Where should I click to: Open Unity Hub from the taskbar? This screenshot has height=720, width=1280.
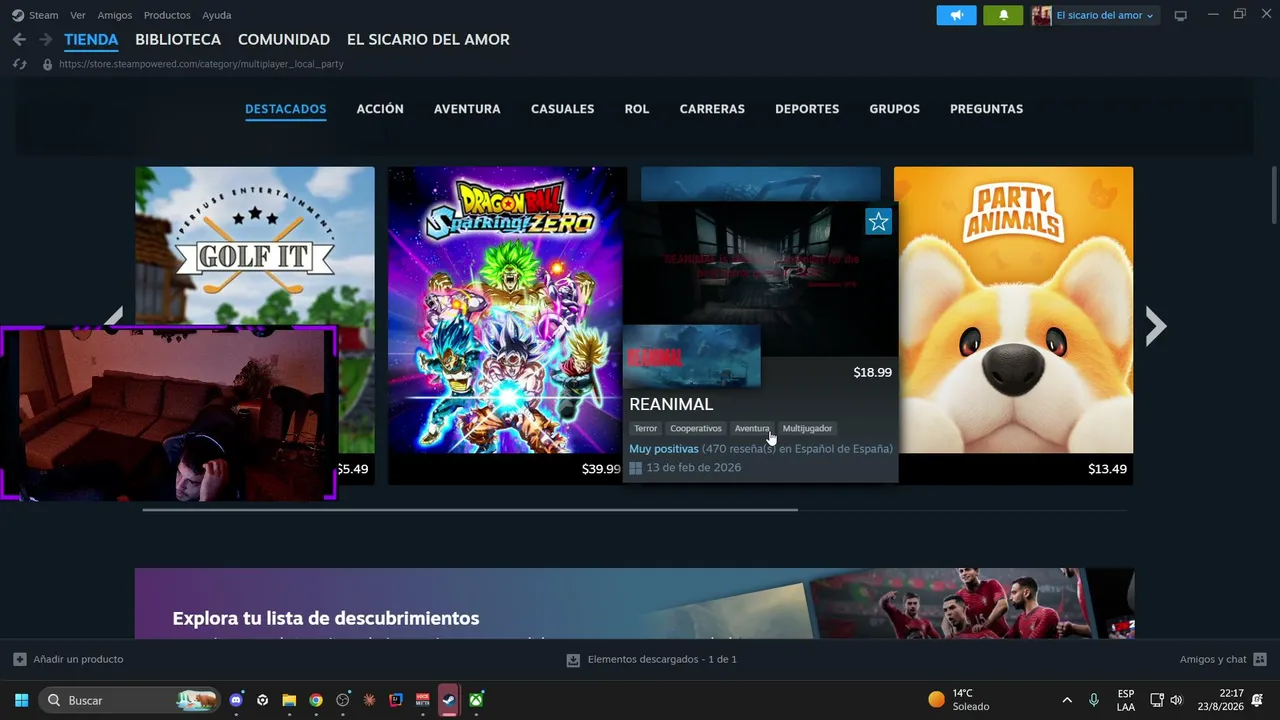tap(263, 700)
